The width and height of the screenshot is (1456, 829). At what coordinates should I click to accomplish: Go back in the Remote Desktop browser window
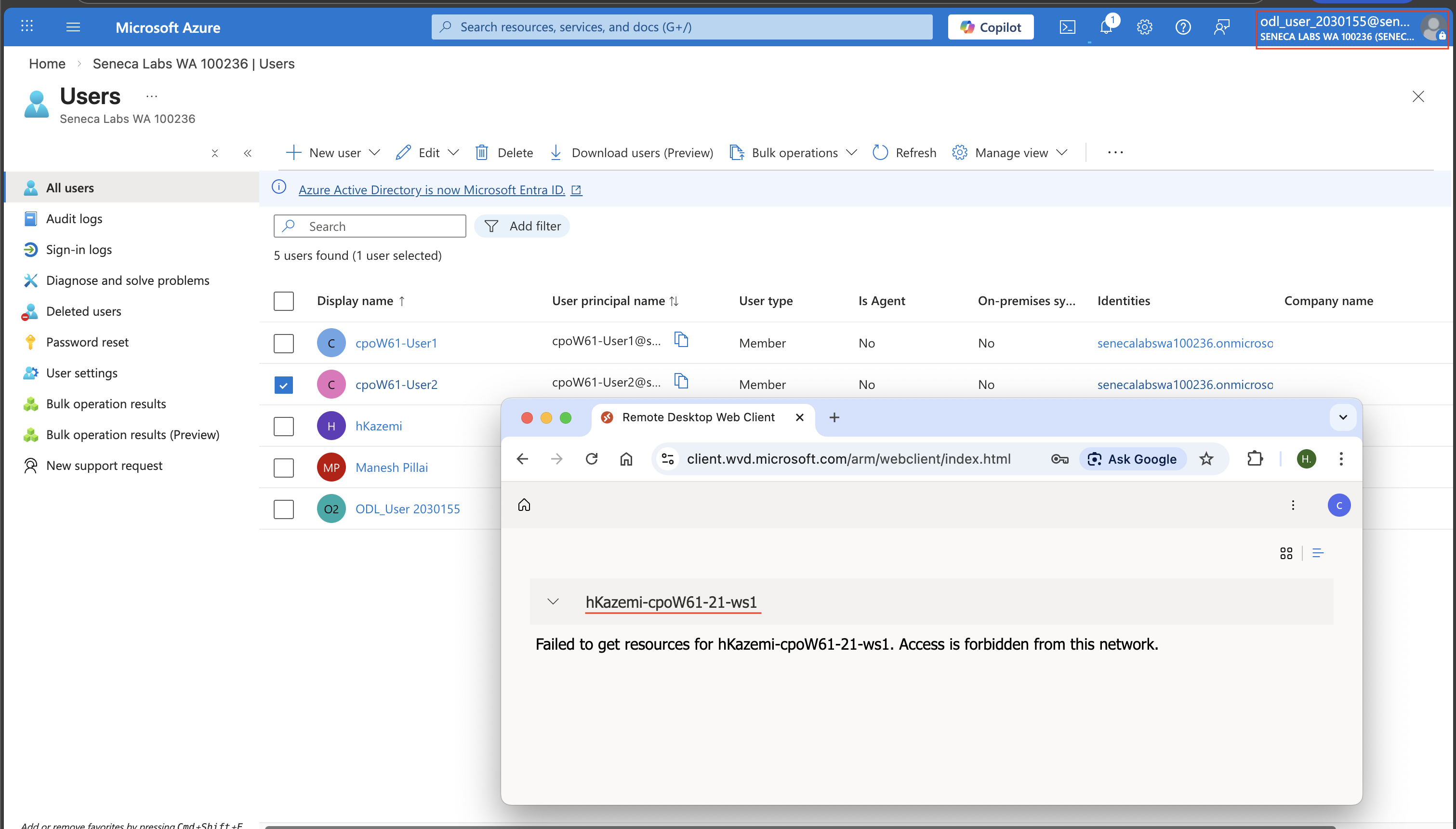[522, 459]
